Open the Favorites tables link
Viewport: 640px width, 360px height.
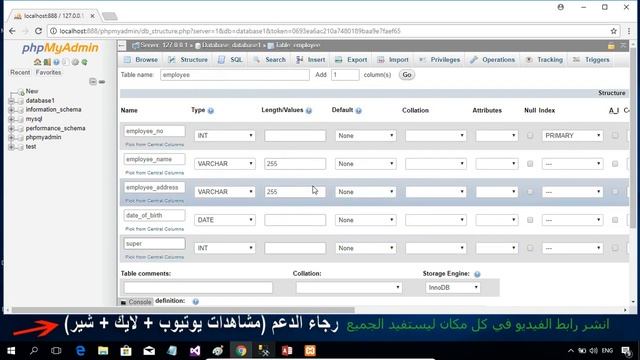tap(48, 72)
